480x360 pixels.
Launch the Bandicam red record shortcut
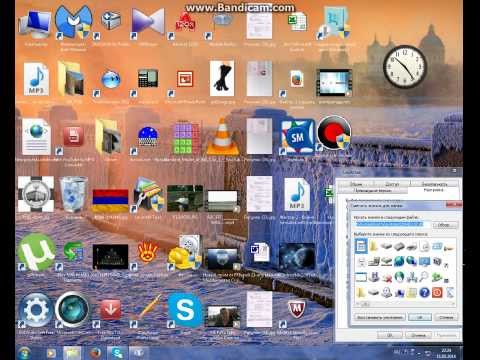(x=334, y=133)
